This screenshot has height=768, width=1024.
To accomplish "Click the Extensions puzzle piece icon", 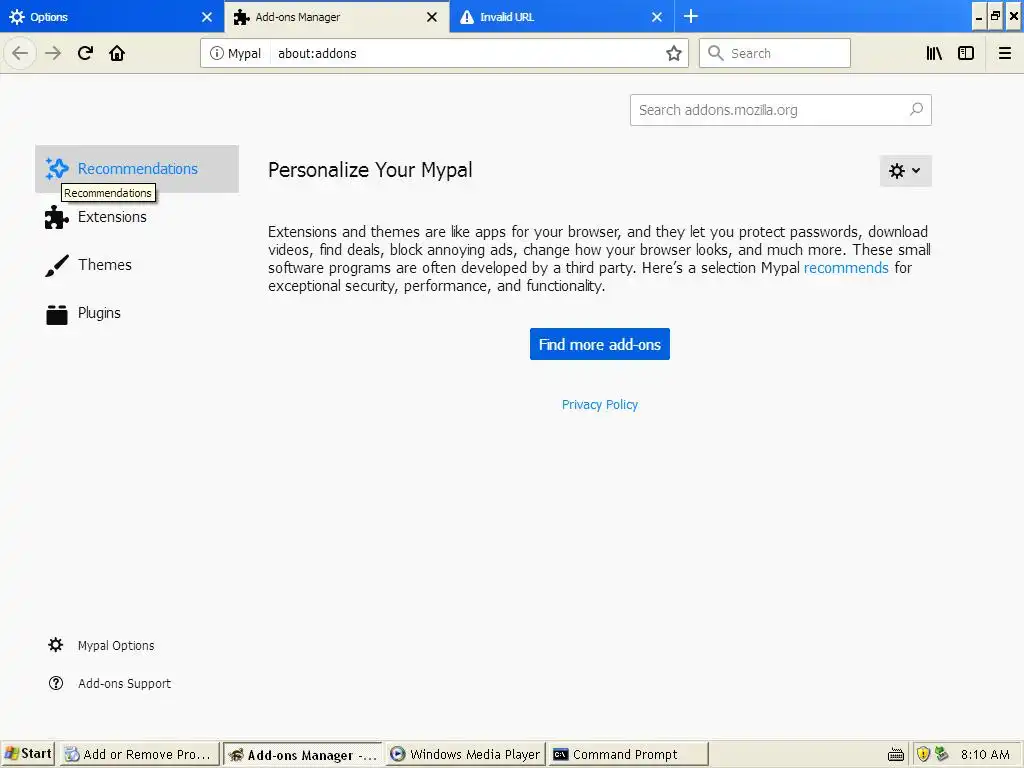I will point(57,217).
